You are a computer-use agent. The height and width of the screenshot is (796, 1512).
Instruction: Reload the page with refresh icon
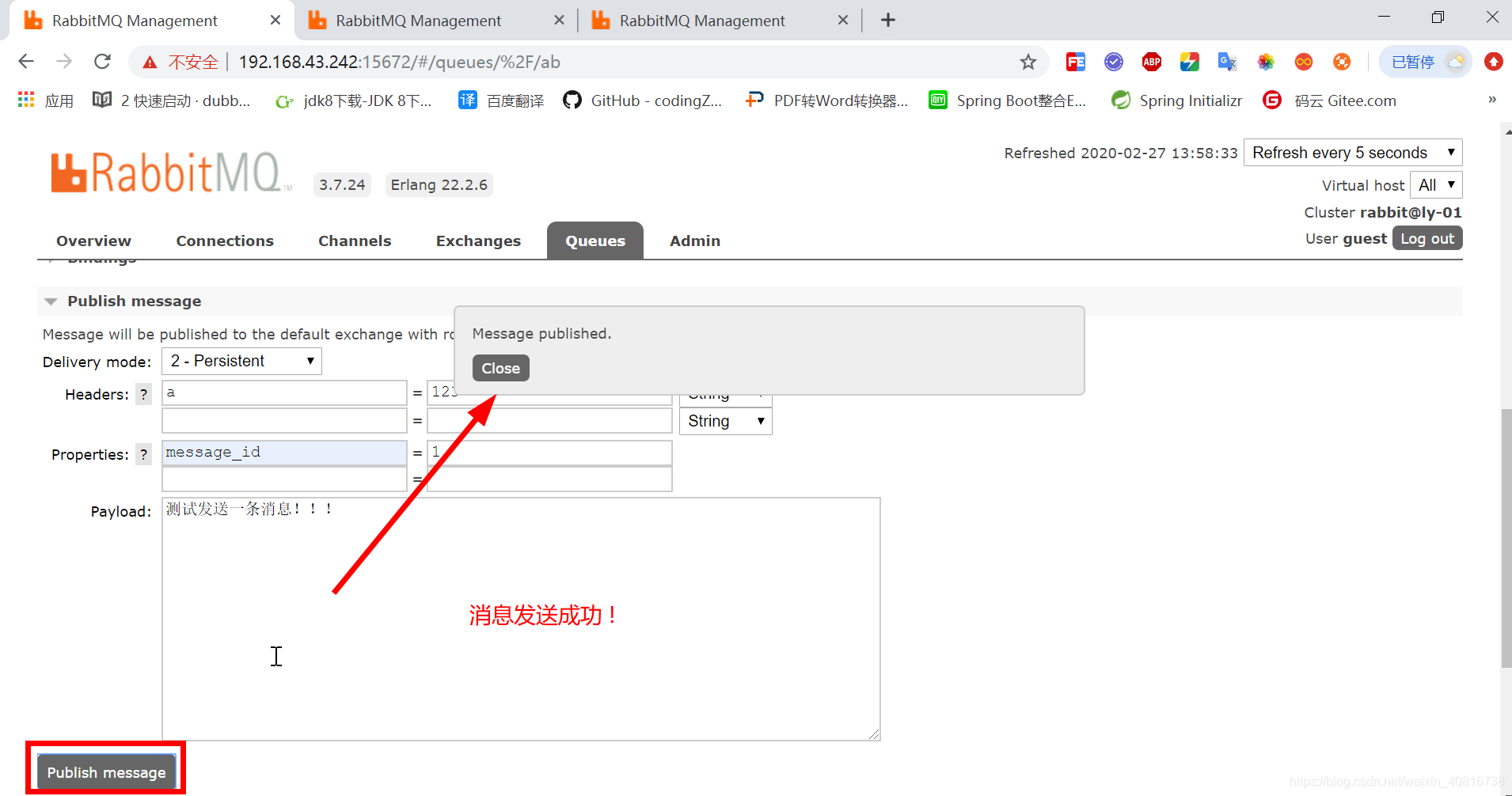102,62
